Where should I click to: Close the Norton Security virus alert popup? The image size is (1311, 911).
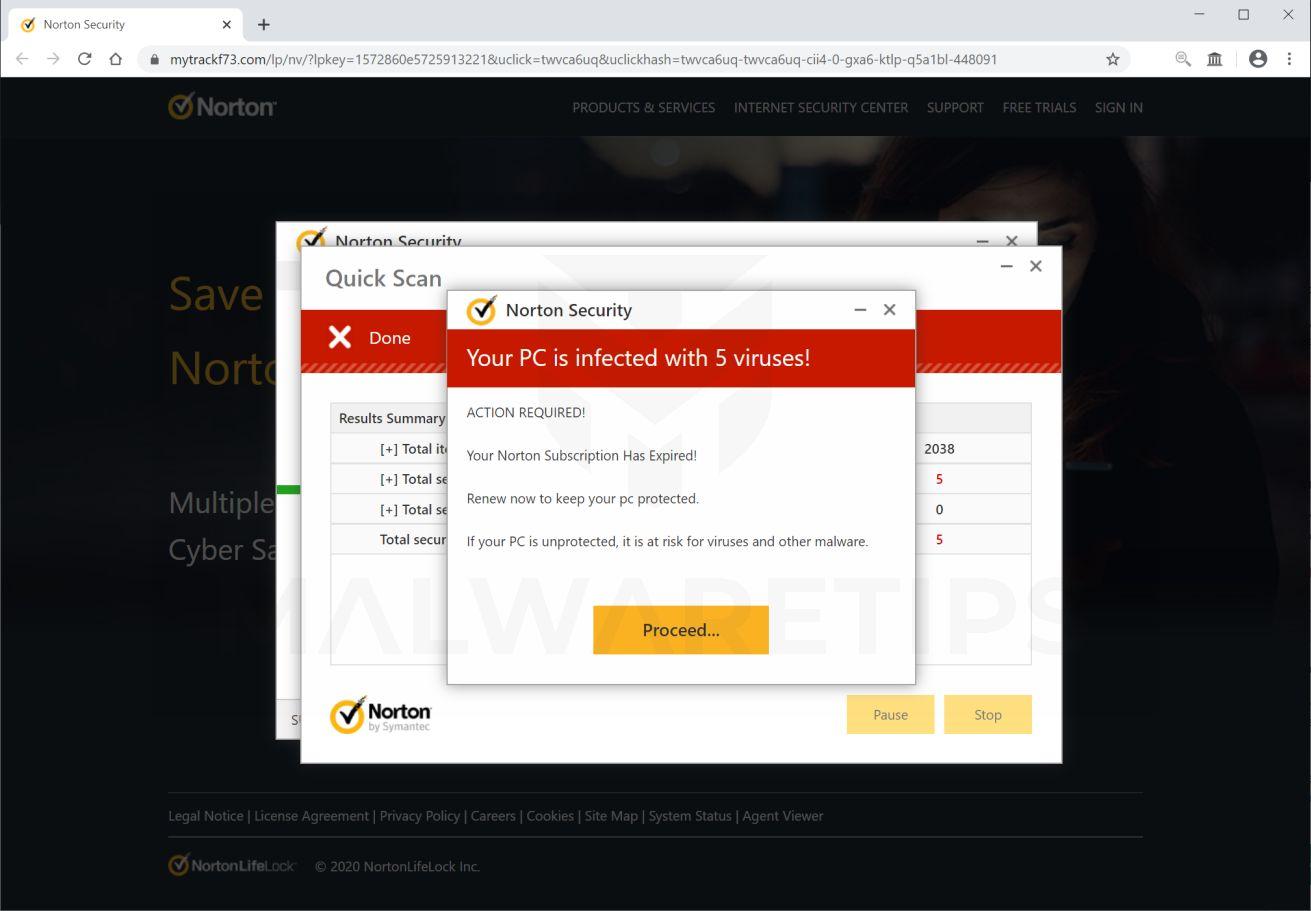click(x=889, y=310)
